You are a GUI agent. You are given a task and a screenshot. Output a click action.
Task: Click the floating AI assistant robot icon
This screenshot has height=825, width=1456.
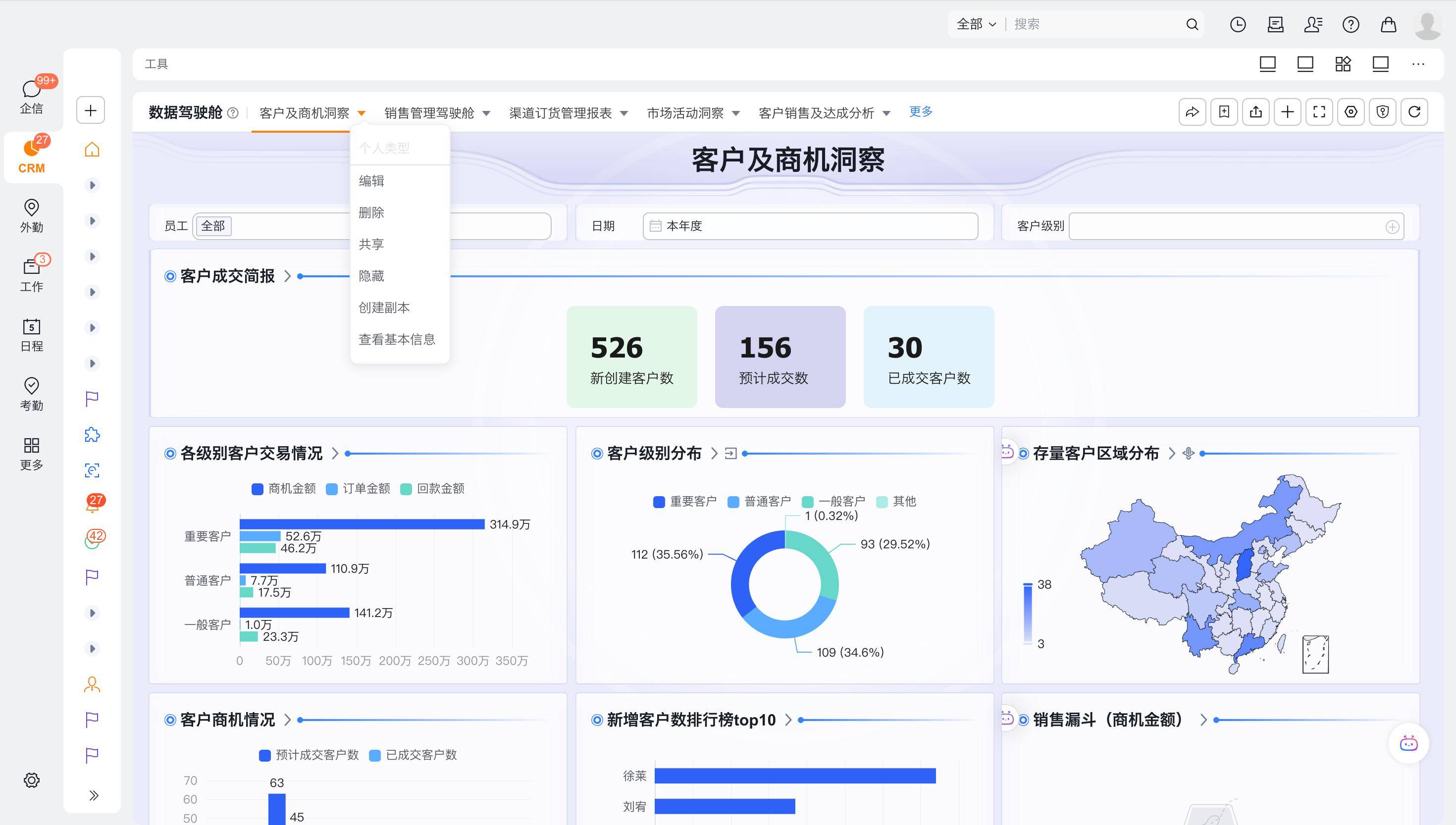tap(1408, 743)
